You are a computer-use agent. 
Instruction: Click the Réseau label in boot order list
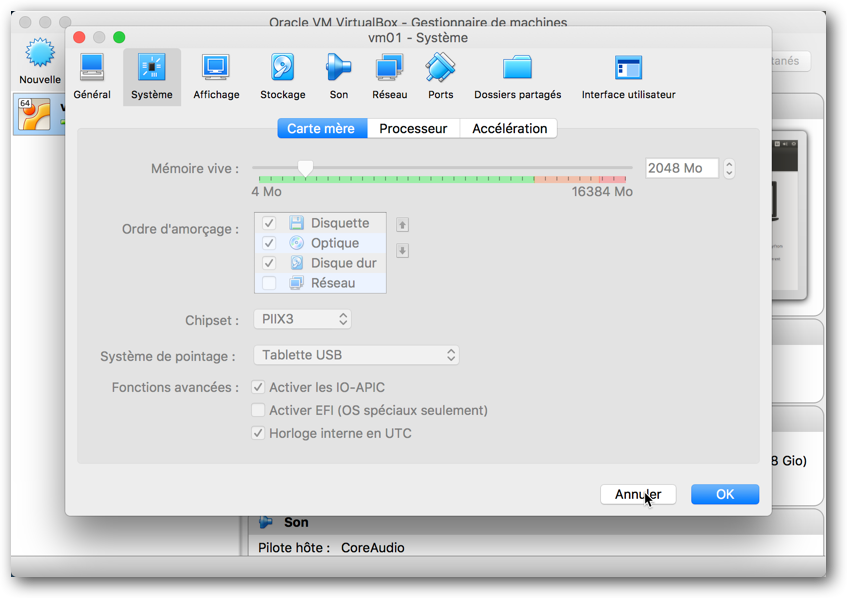333,283
